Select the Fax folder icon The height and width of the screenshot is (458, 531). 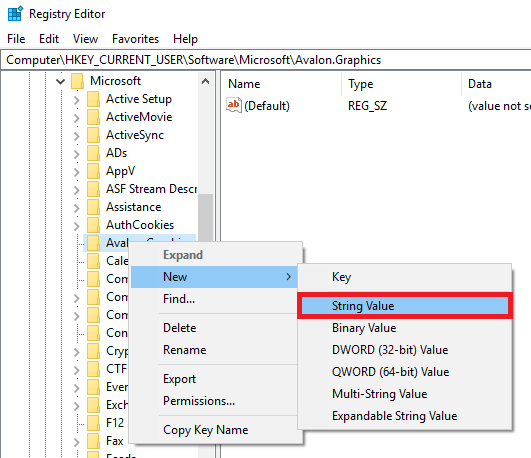tap(93, 440)
